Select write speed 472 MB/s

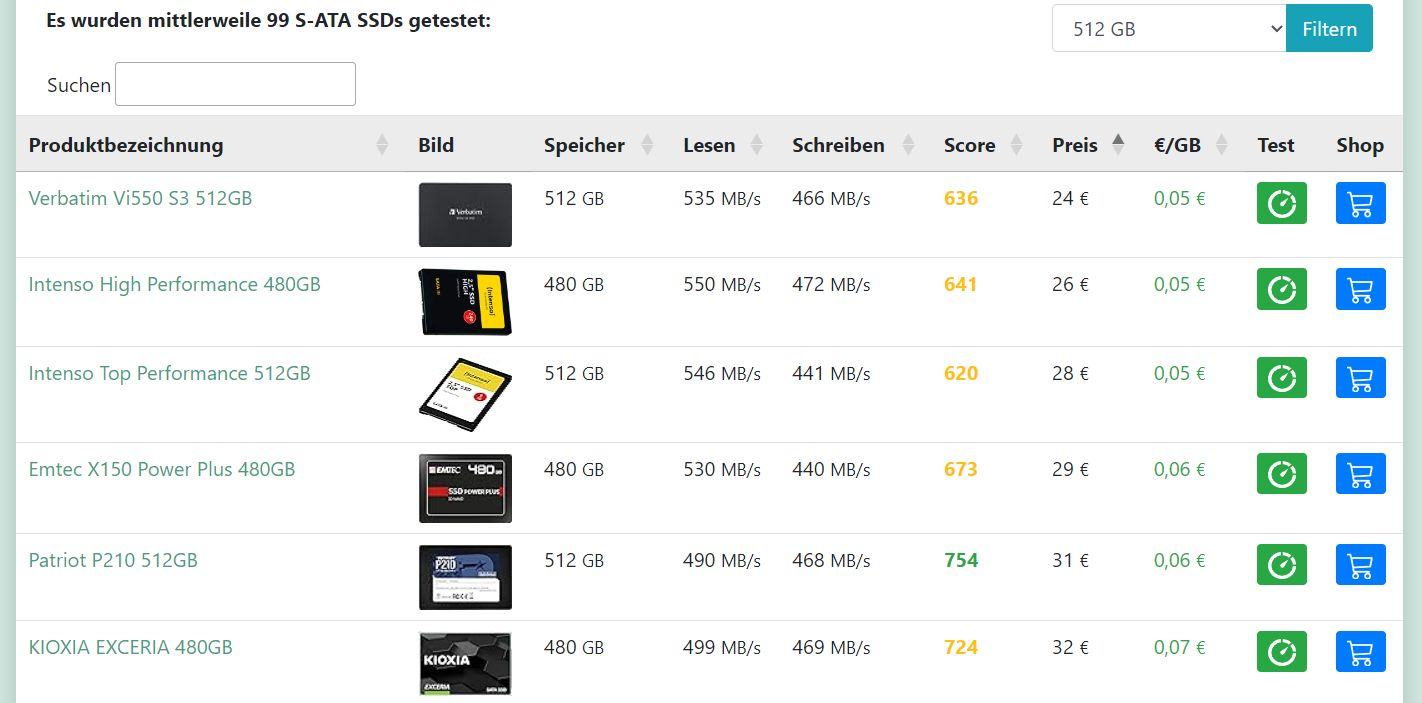tap(831, 284)
